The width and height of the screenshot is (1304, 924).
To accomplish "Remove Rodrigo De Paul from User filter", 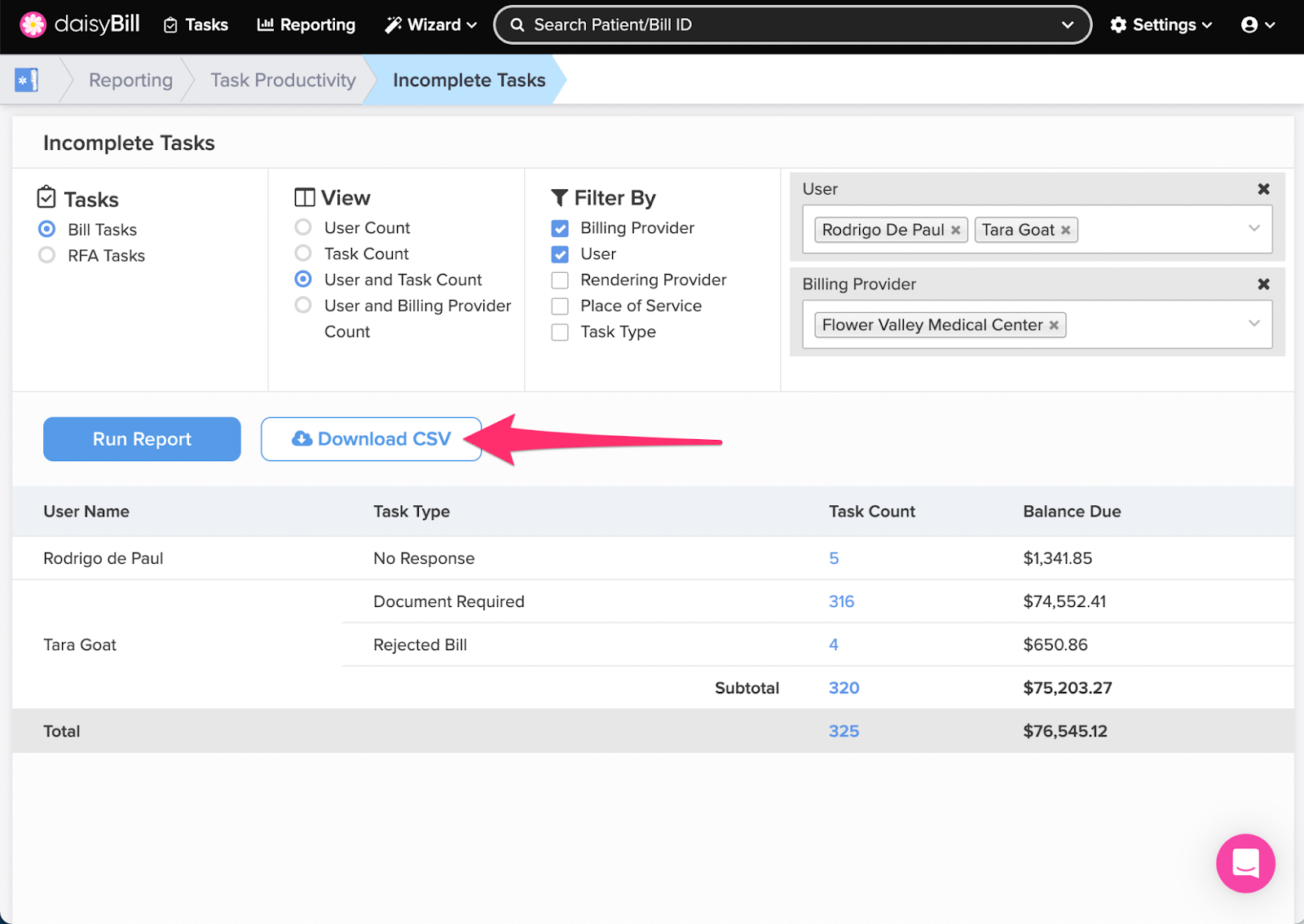I will coord(955,231).
